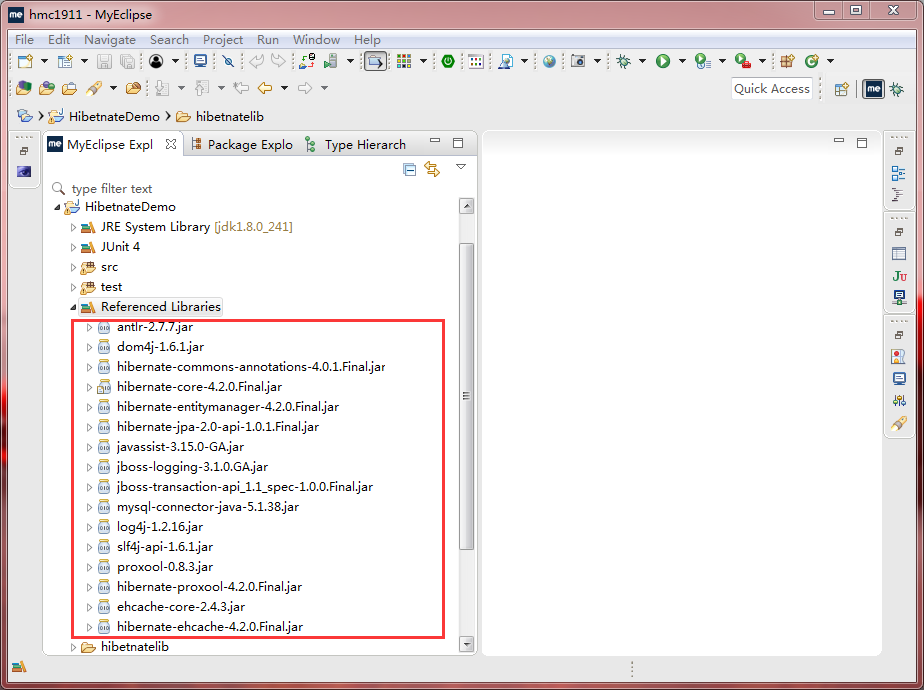The image size is (924, 690).
Task: Click the Open Perspective icon beside Quick Access
Action: [842, 89]
